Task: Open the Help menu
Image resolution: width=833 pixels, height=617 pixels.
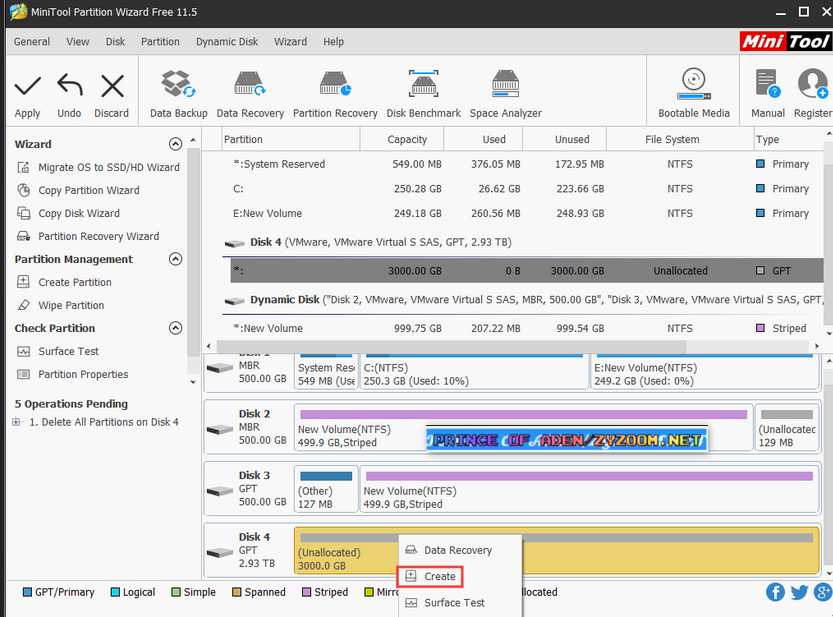Action: (333, 41)
